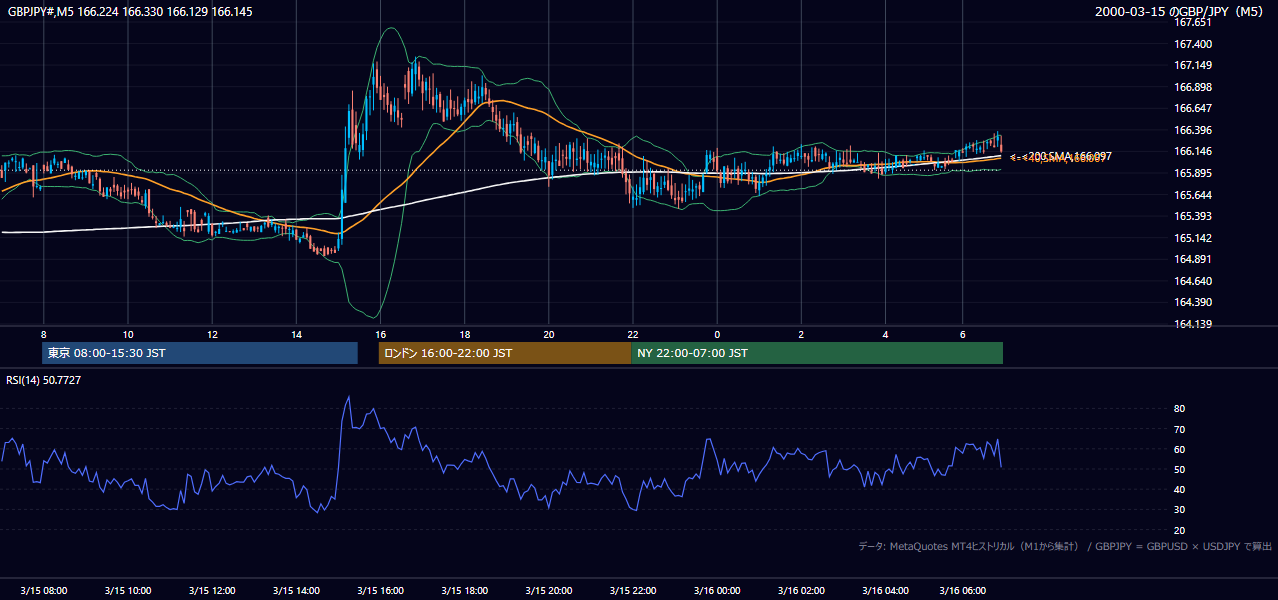Click RSI axis level 60
This screenshot has width=1278, height=600.
(1180, 449)
